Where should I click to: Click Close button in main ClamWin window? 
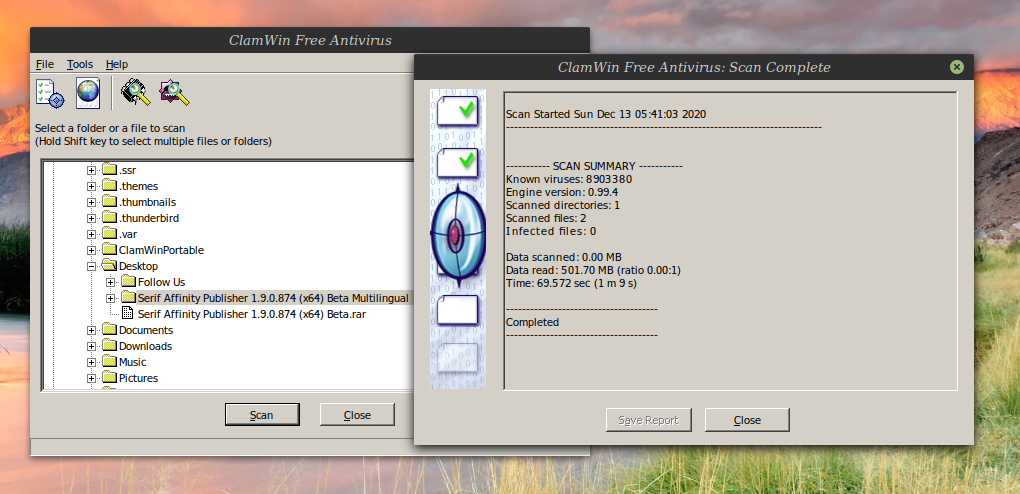coord(357,415)
